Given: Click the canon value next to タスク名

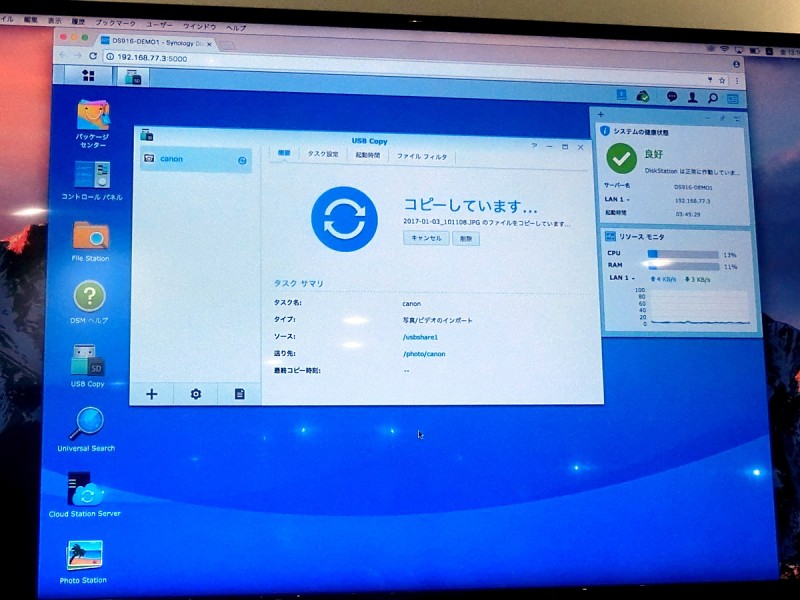Looking at the screenshot, I should click(411, 304).
